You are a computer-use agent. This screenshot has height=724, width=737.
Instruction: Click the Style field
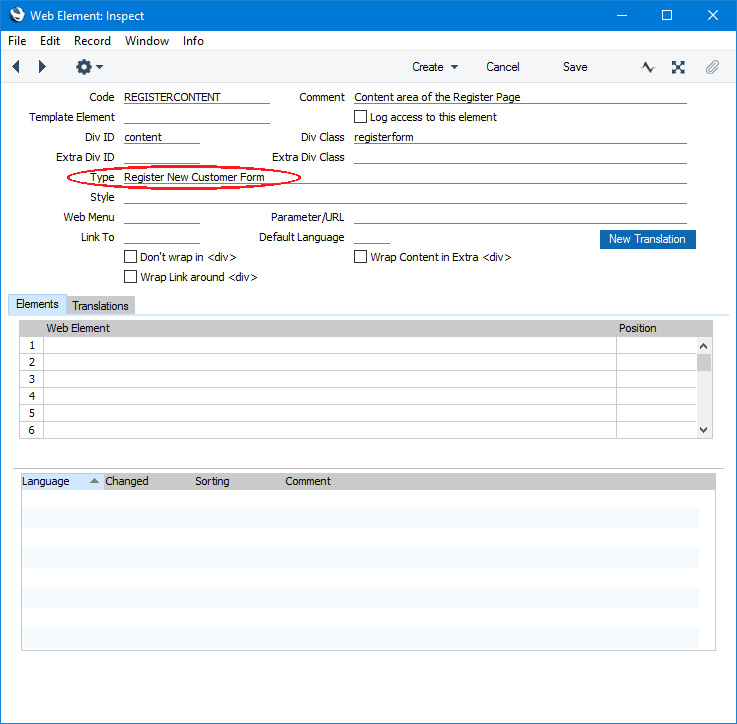(x=405, y=197)
